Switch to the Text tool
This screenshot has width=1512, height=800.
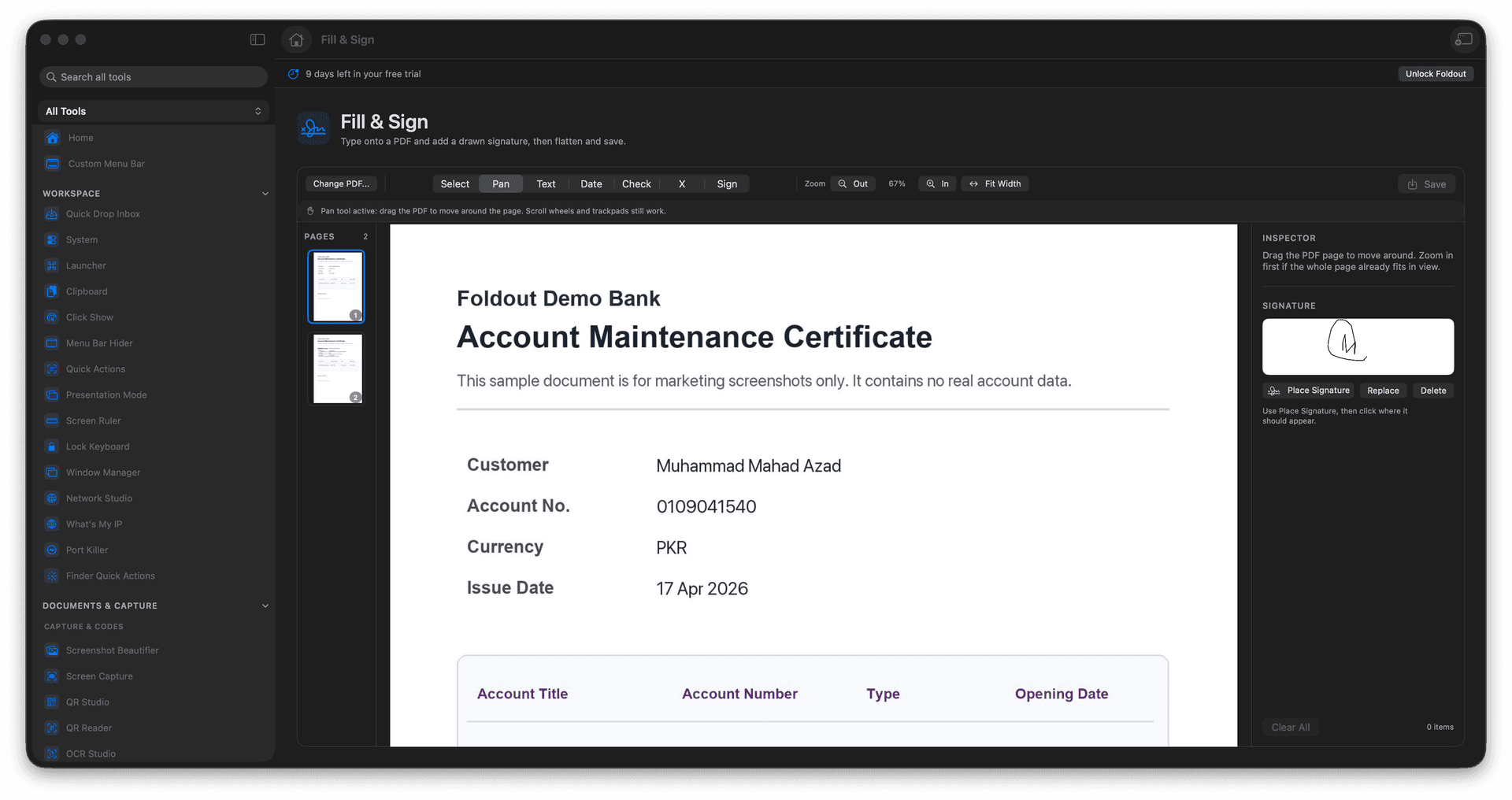(546, 184)
